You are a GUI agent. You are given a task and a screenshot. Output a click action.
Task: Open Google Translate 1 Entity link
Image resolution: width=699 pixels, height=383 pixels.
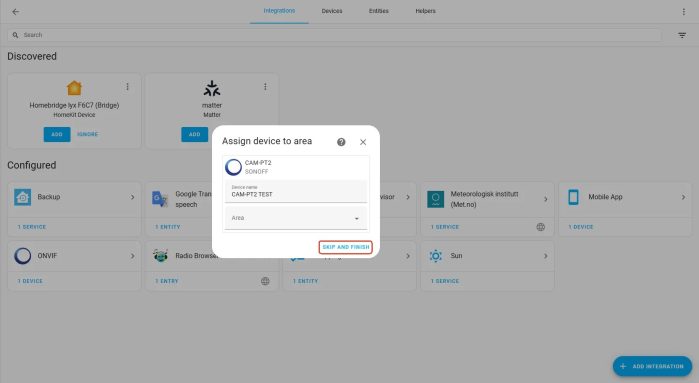[168, 227]
